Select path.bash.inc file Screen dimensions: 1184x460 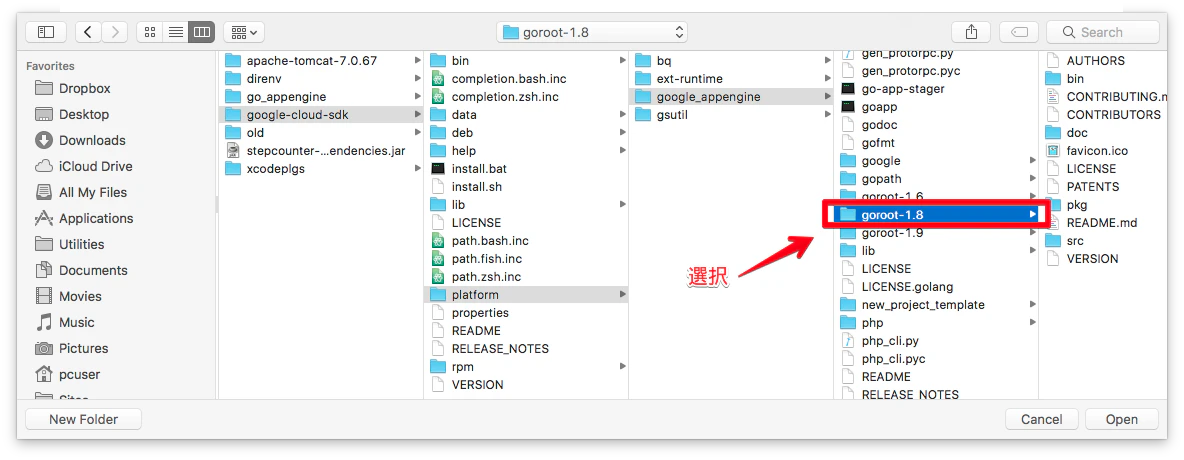(526, 241)
